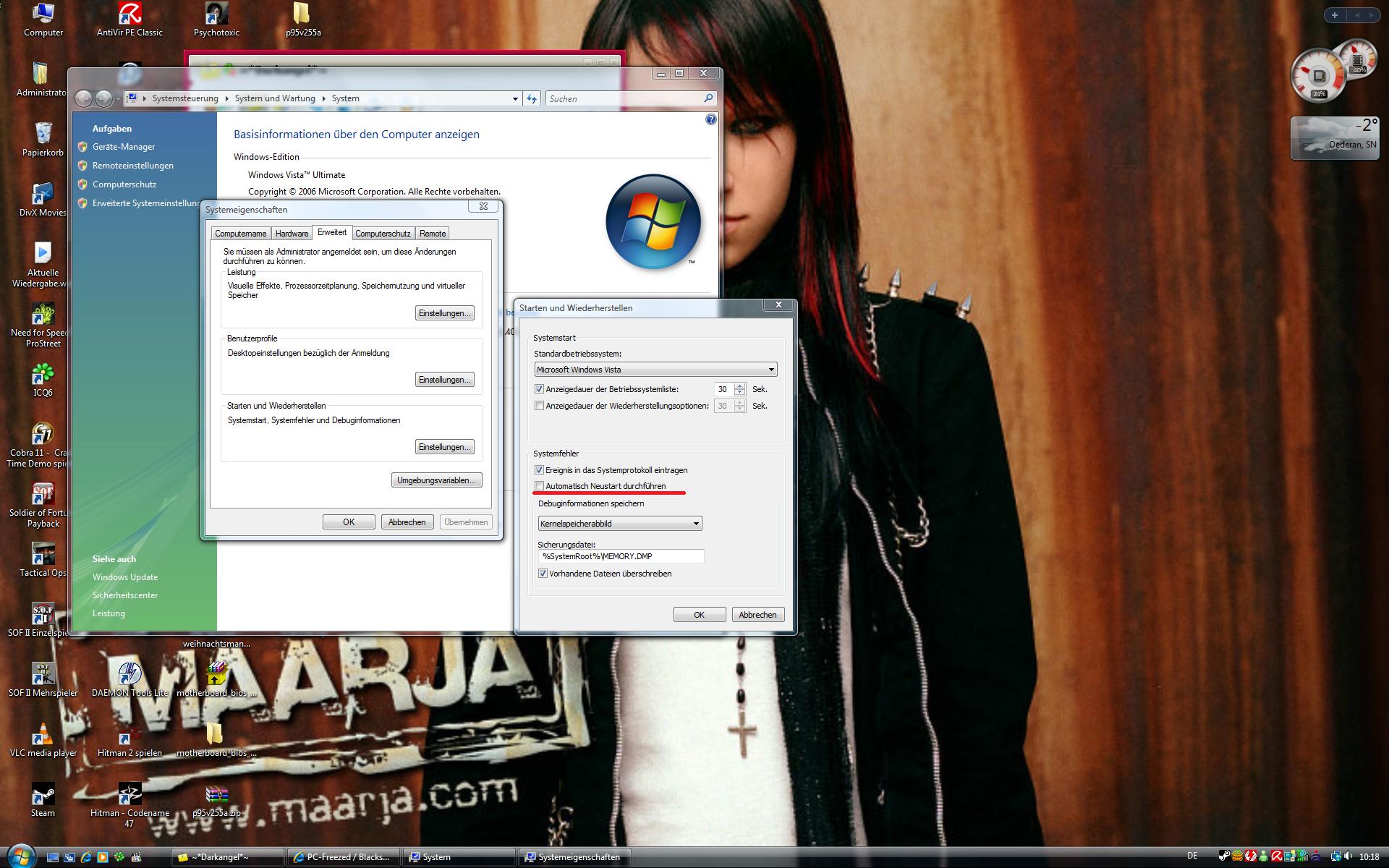Viewport: 1389px width, 868px height.
Task: Toggle Vorhandene Dateien überschreiben checkbox
Action: [x=543, y=574]
